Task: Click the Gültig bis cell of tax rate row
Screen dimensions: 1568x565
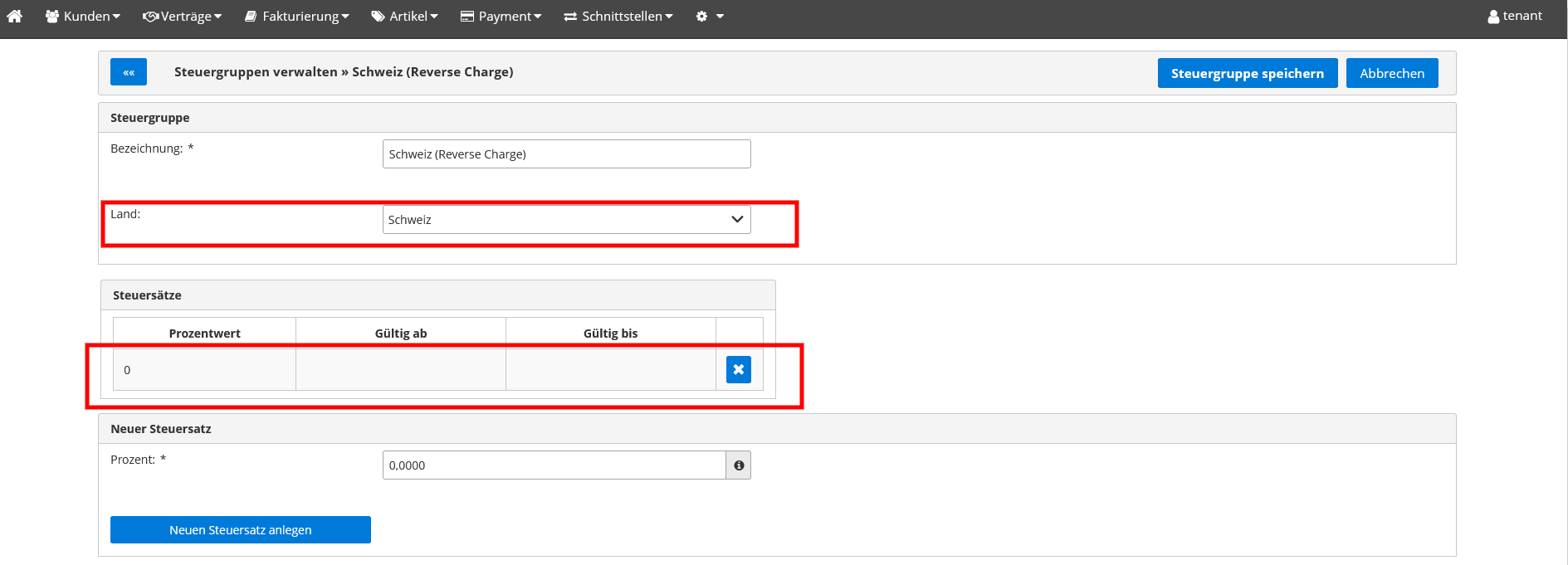Action: [x=610, y=370]
